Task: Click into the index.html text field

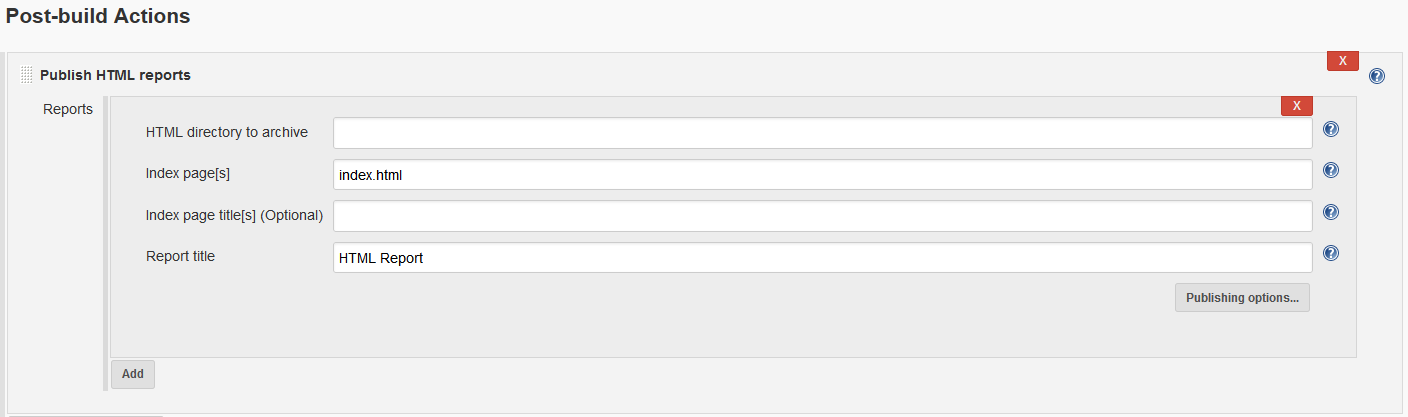Action: (822, 174)
